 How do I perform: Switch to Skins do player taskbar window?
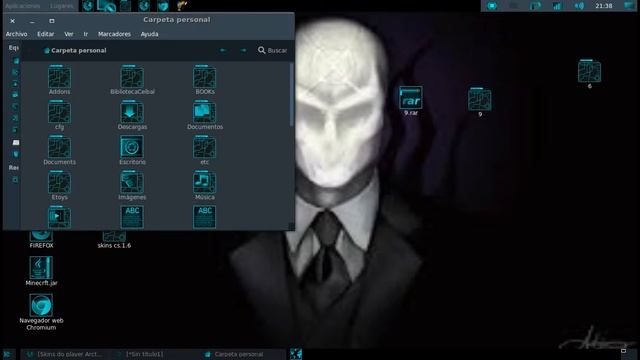point(65,354)
